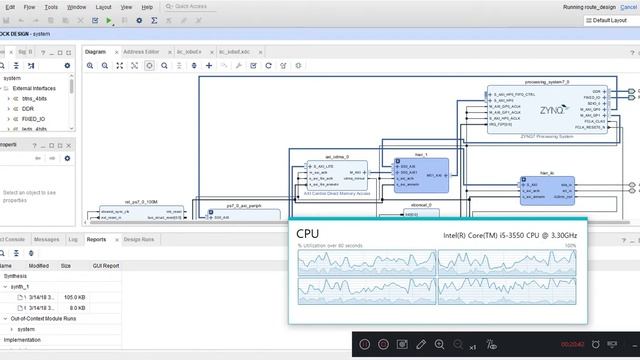640x360 pixels.
Task: Expand the DDR interface
Action: point(9,109)
